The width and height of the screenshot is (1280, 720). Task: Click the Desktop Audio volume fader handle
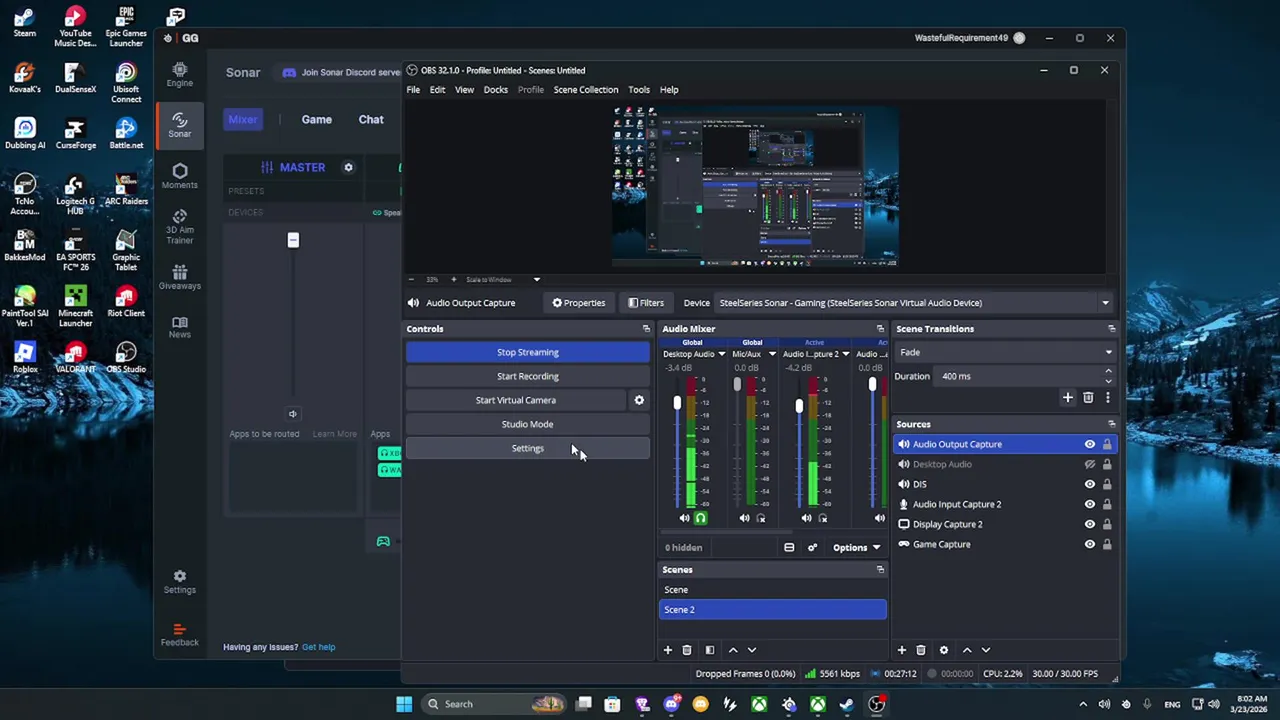click(677, 403)
